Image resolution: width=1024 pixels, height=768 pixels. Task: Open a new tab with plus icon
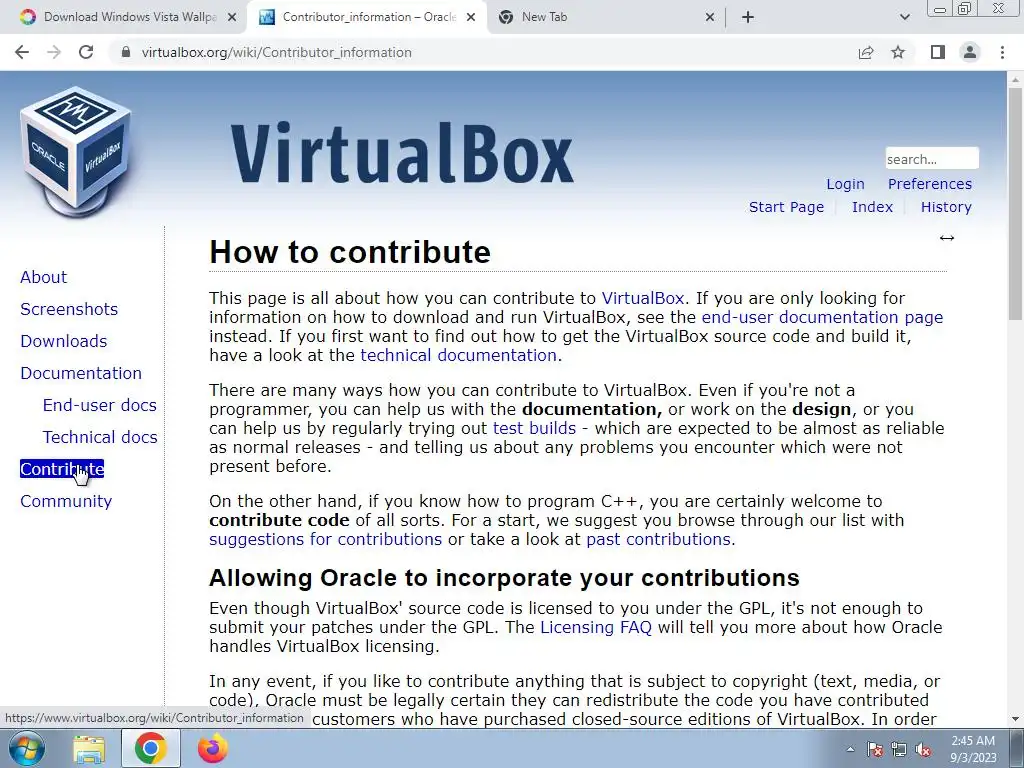(748, 18)
